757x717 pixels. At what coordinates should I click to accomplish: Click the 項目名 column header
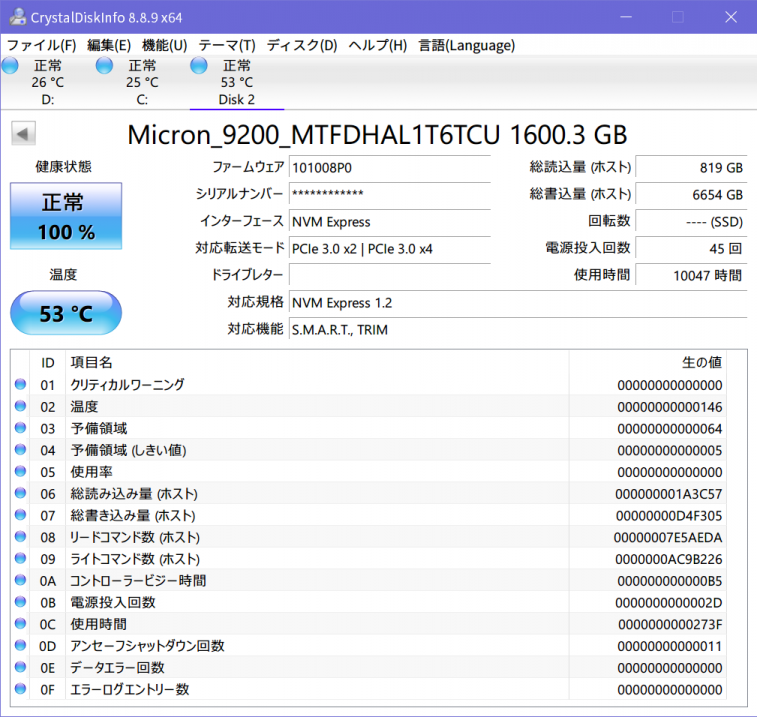pos(91,362)
